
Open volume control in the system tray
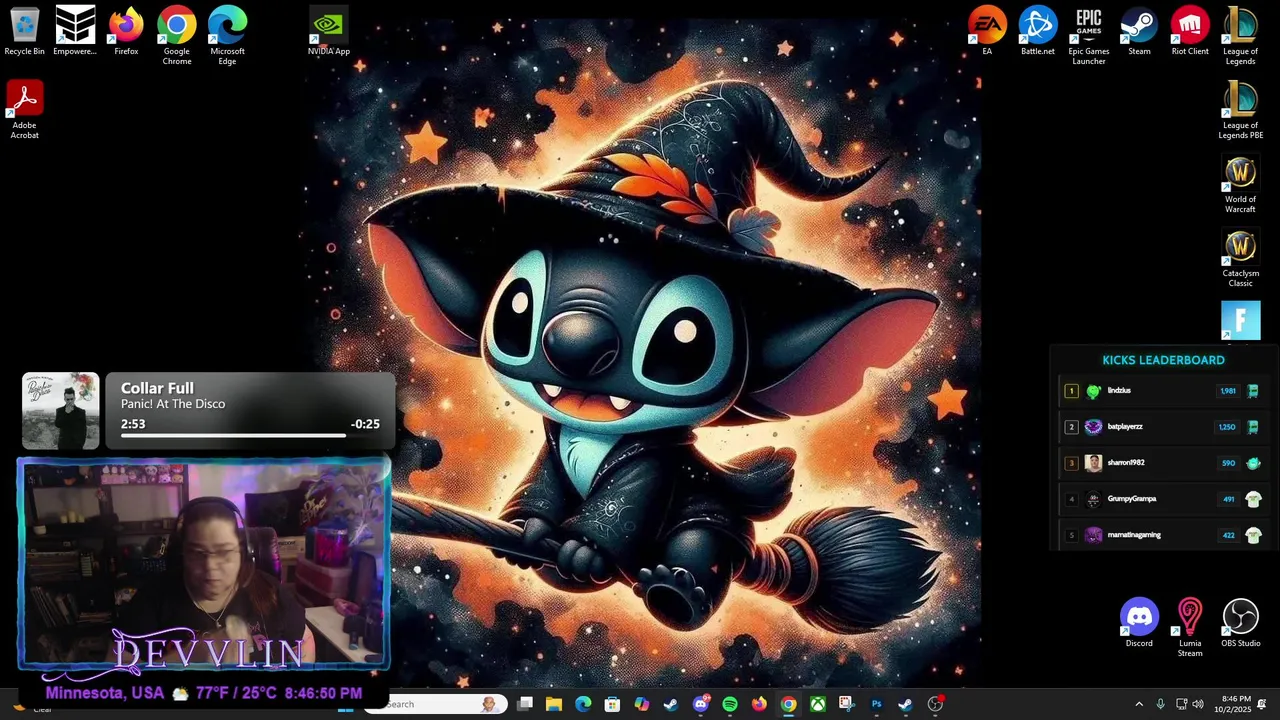point(1198,704)
